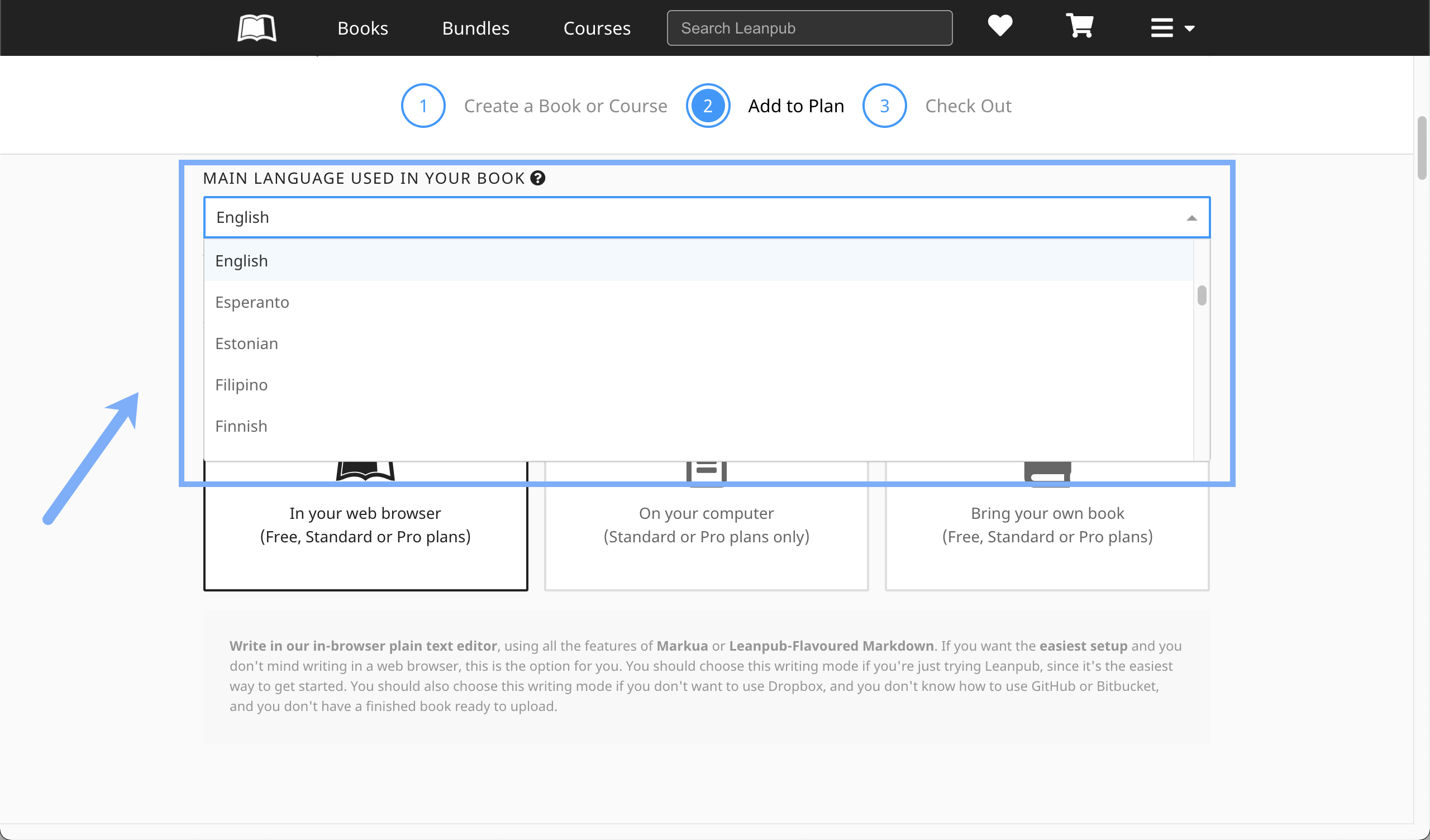The image size is (1430, 840).
Task: Open the wishlist heart icon
Action: 1000,26
